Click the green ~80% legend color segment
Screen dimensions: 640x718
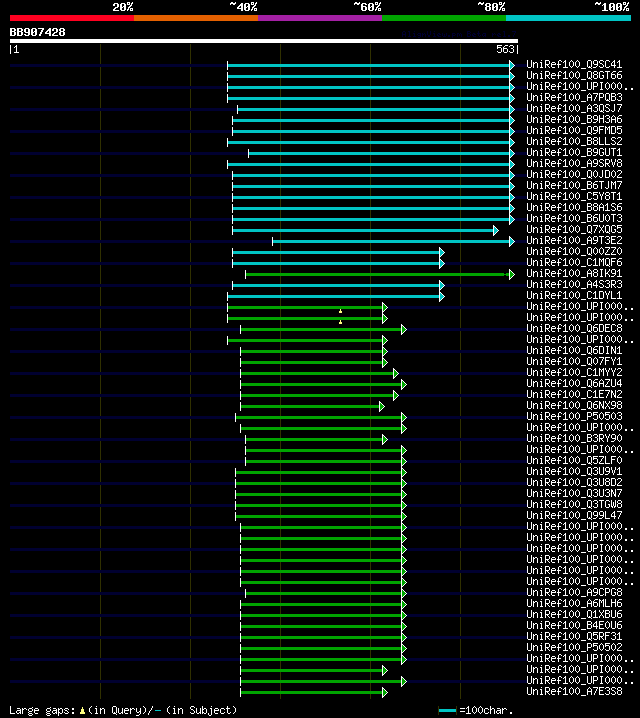pos(444,18)
